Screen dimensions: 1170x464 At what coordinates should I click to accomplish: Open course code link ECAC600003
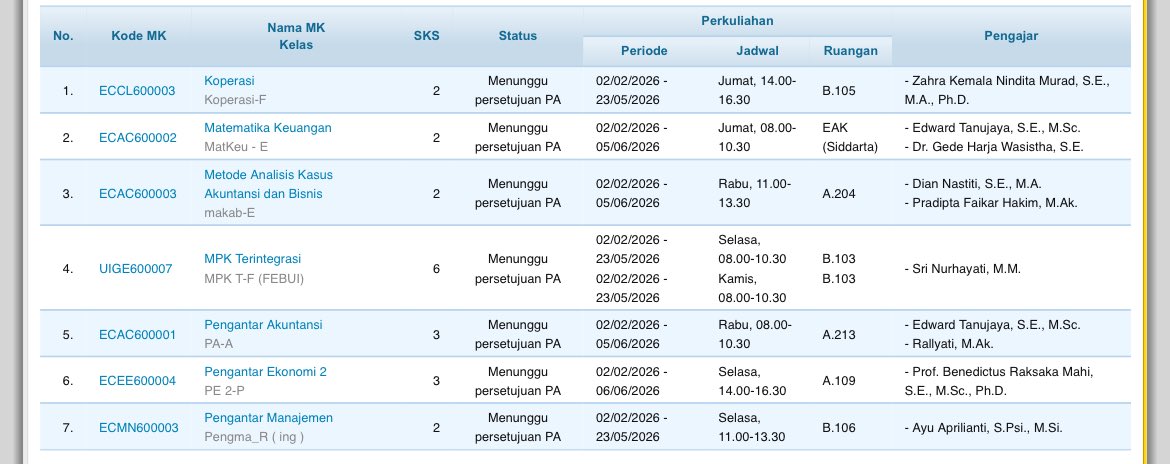click(x=138, y=194)
